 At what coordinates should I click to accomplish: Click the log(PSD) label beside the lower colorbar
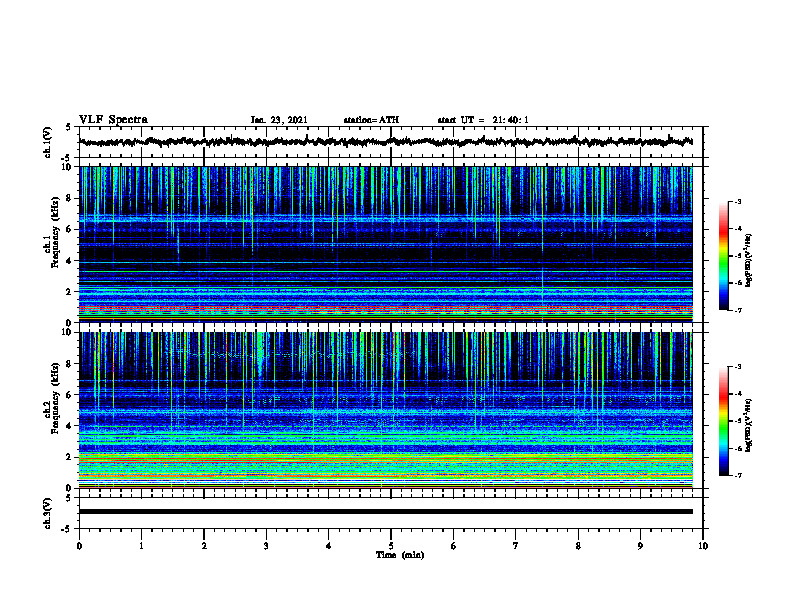coord(749,425)
